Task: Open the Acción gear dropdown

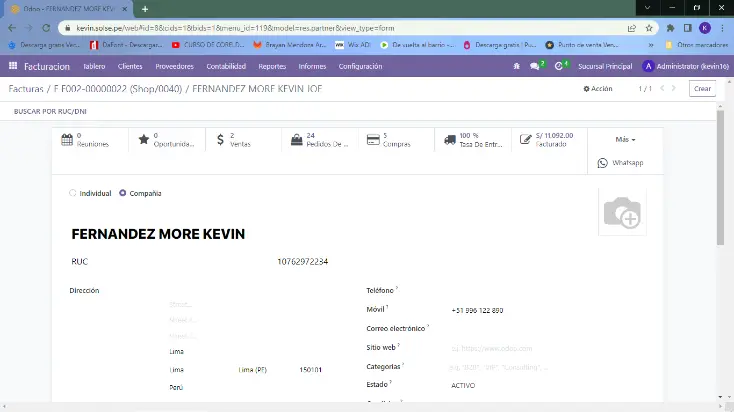Action: pyautogui.click(x=598, y=89)
